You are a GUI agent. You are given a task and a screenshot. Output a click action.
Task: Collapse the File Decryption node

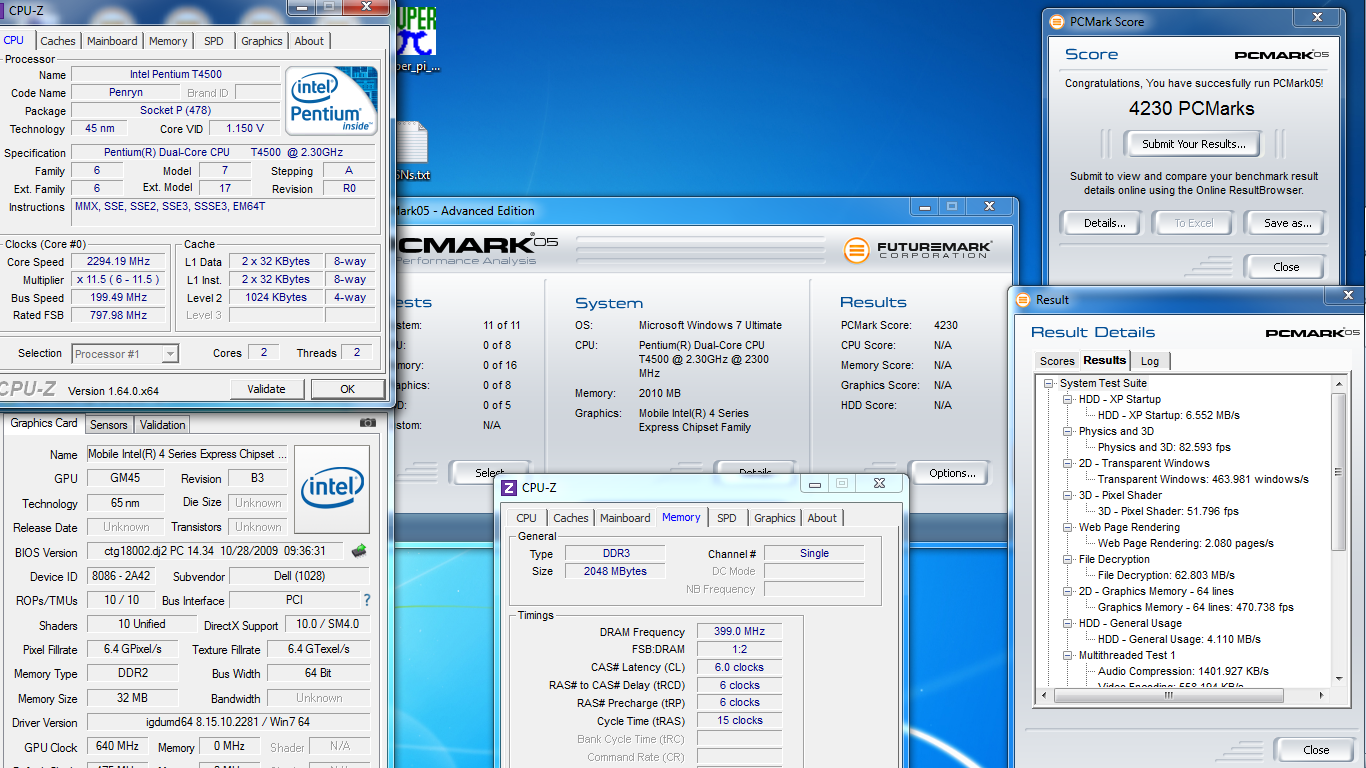tap(1068, 559)
